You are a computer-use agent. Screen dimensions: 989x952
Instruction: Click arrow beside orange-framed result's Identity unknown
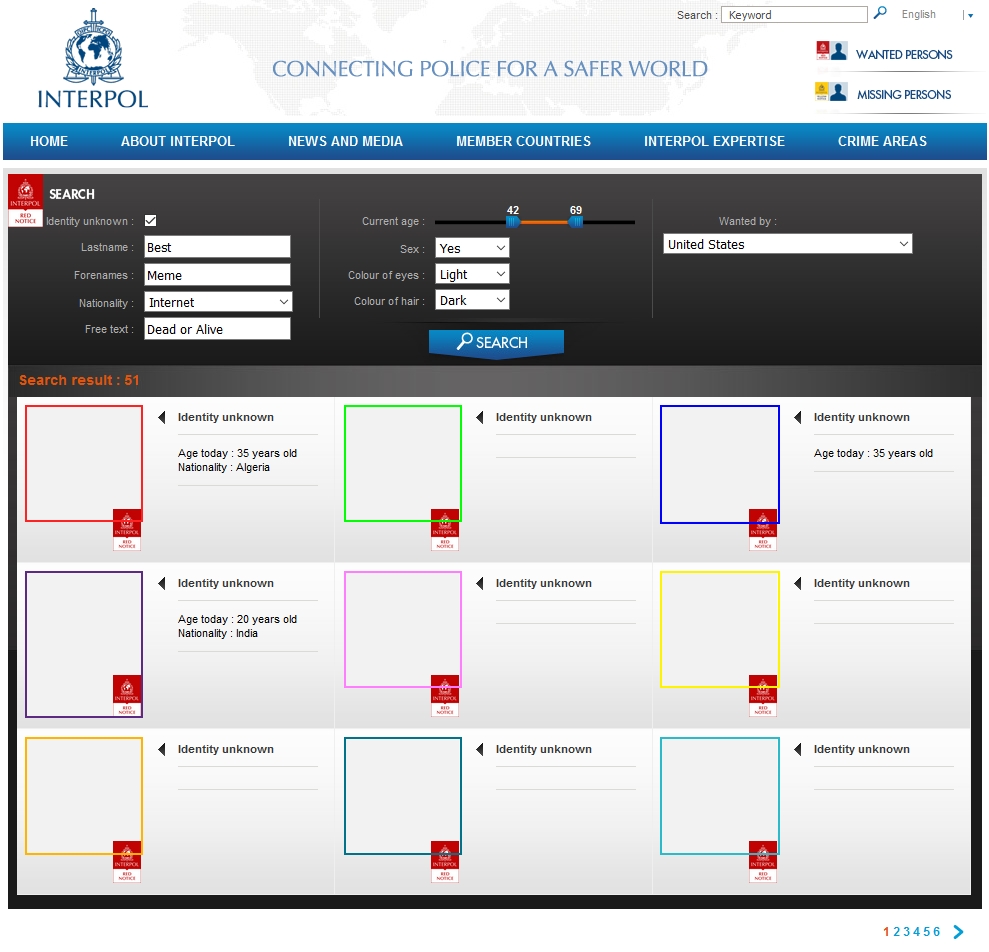coord(162,749)
